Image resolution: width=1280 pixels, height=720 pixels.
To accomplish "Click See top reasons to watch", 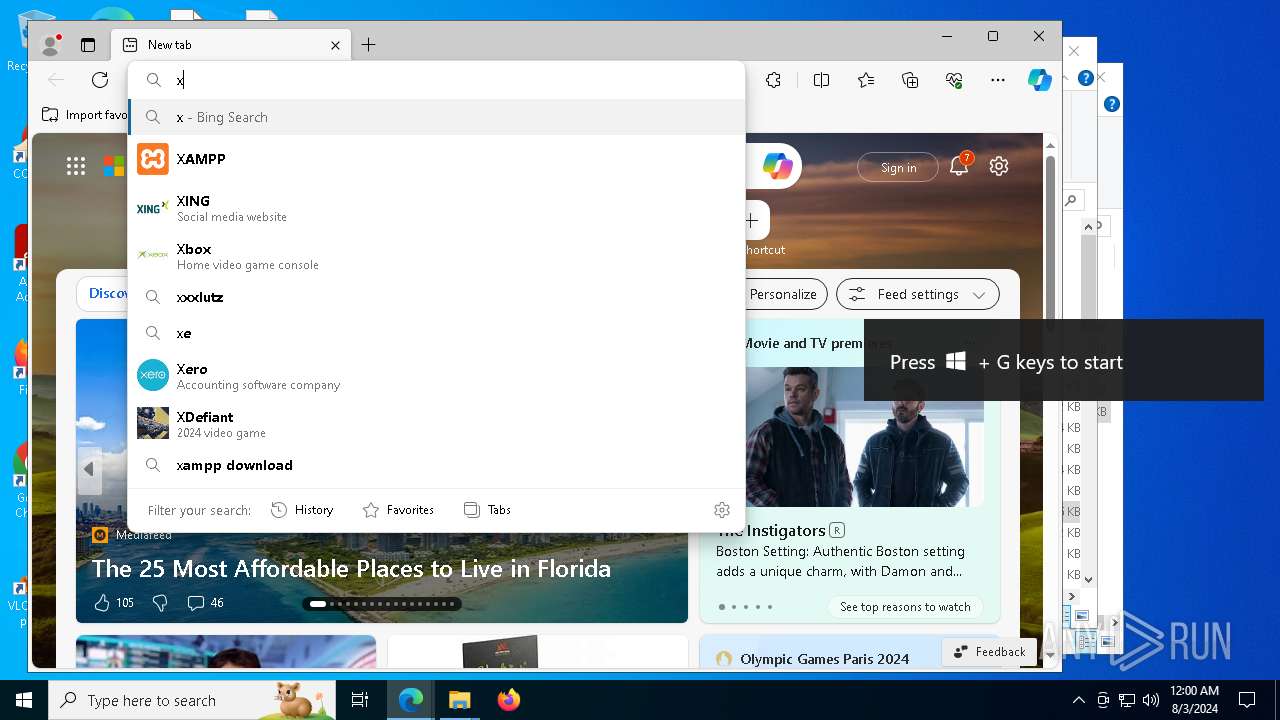I will (x=905, y=607).
